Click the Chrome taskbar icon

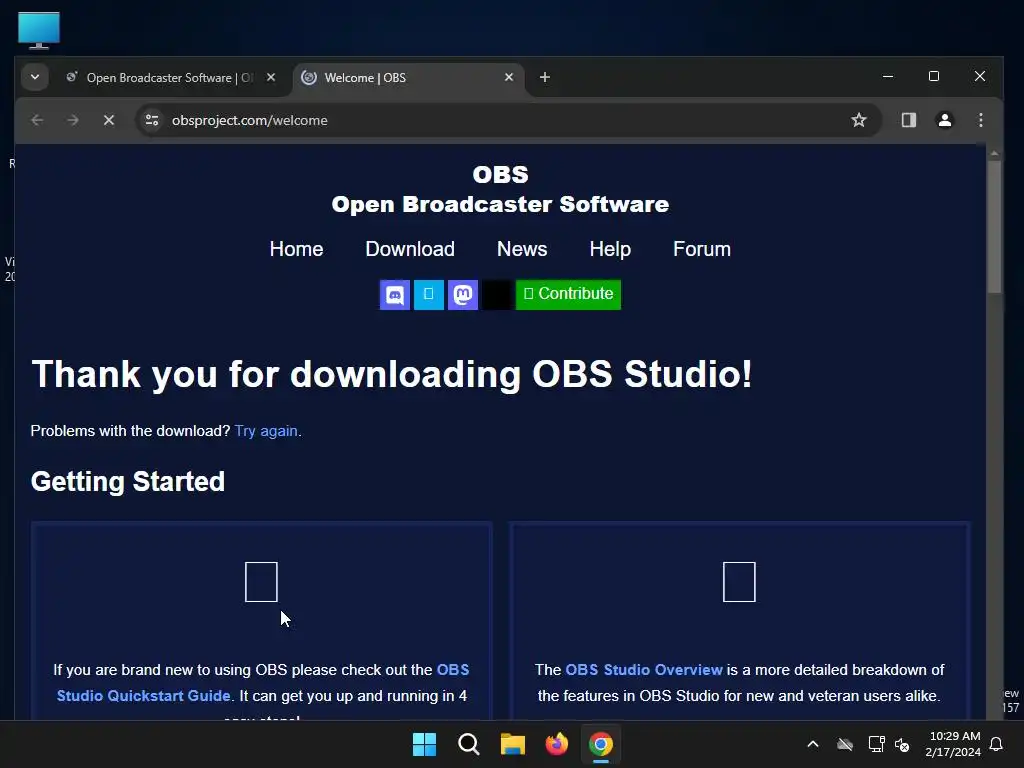click(601, 744)
